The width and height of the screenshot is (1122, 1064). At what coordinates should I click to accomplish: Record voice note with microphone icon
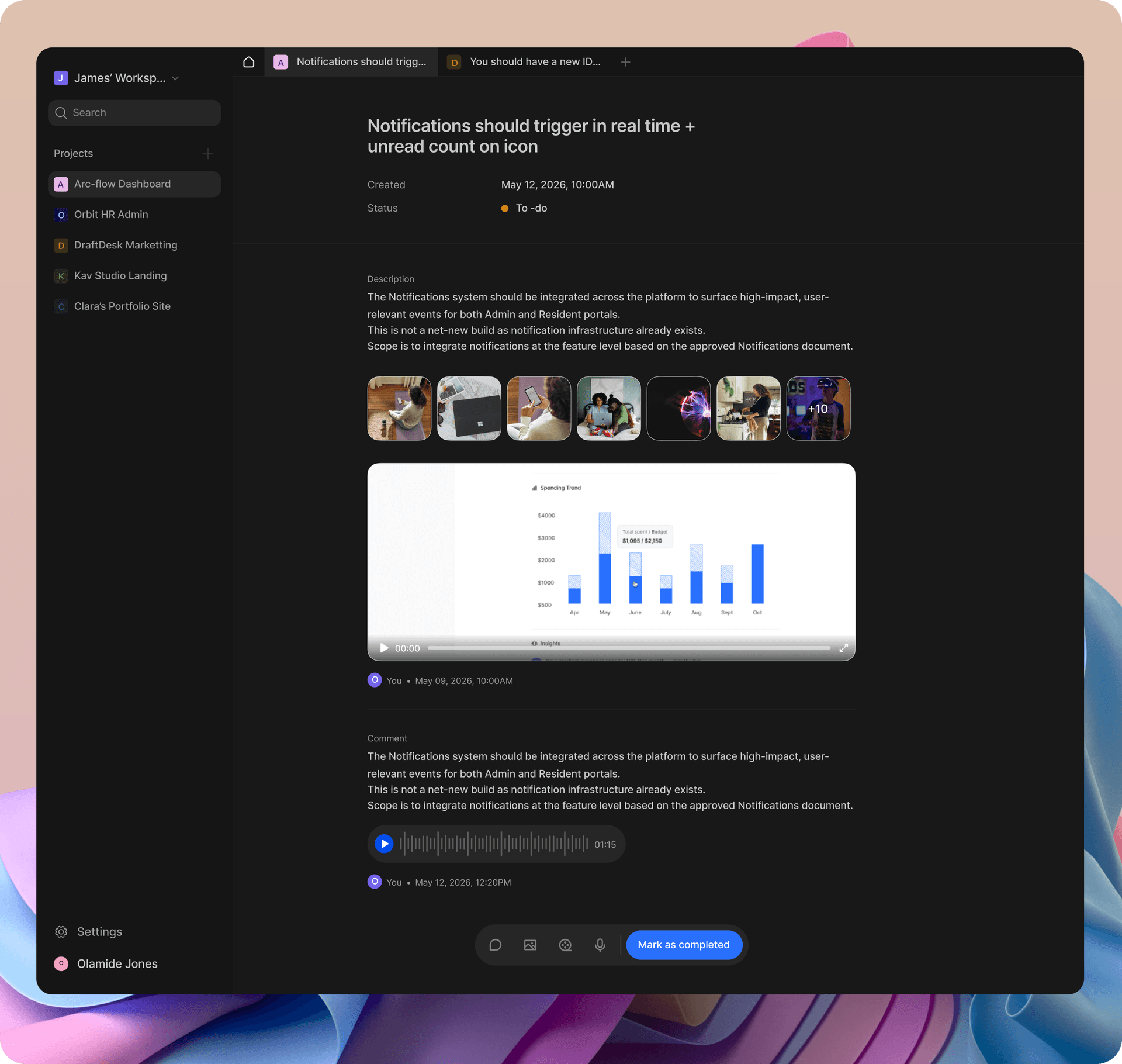pos(600,945)
